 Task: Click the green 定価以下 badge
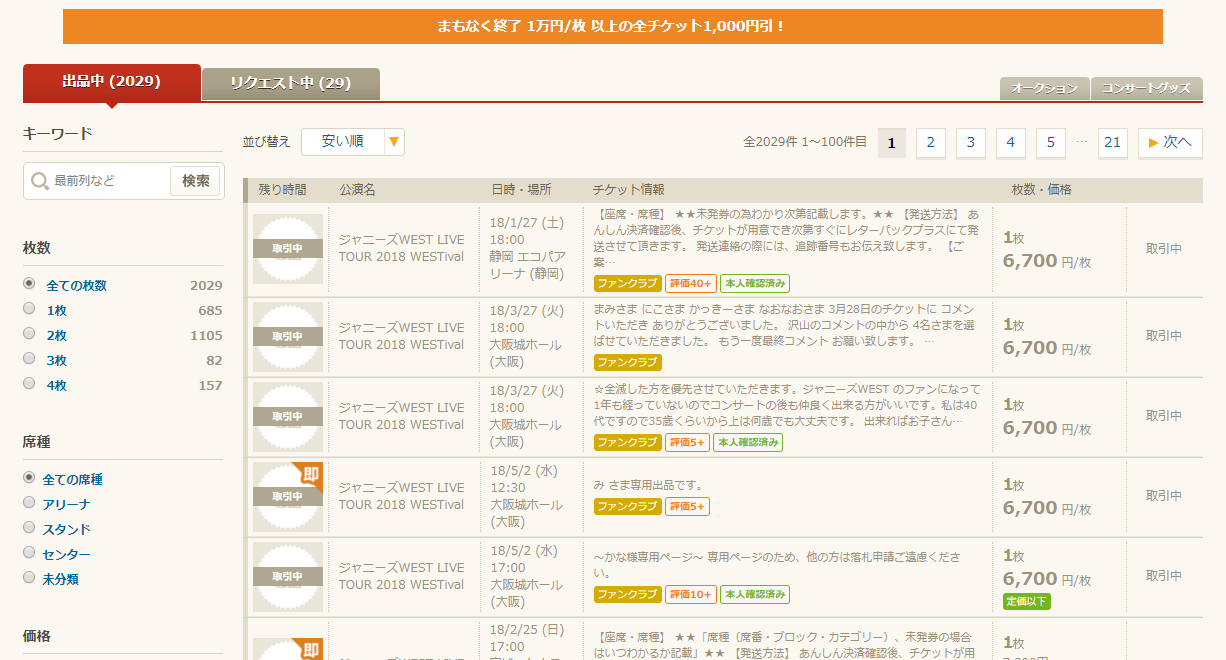tap(1027, 601)
